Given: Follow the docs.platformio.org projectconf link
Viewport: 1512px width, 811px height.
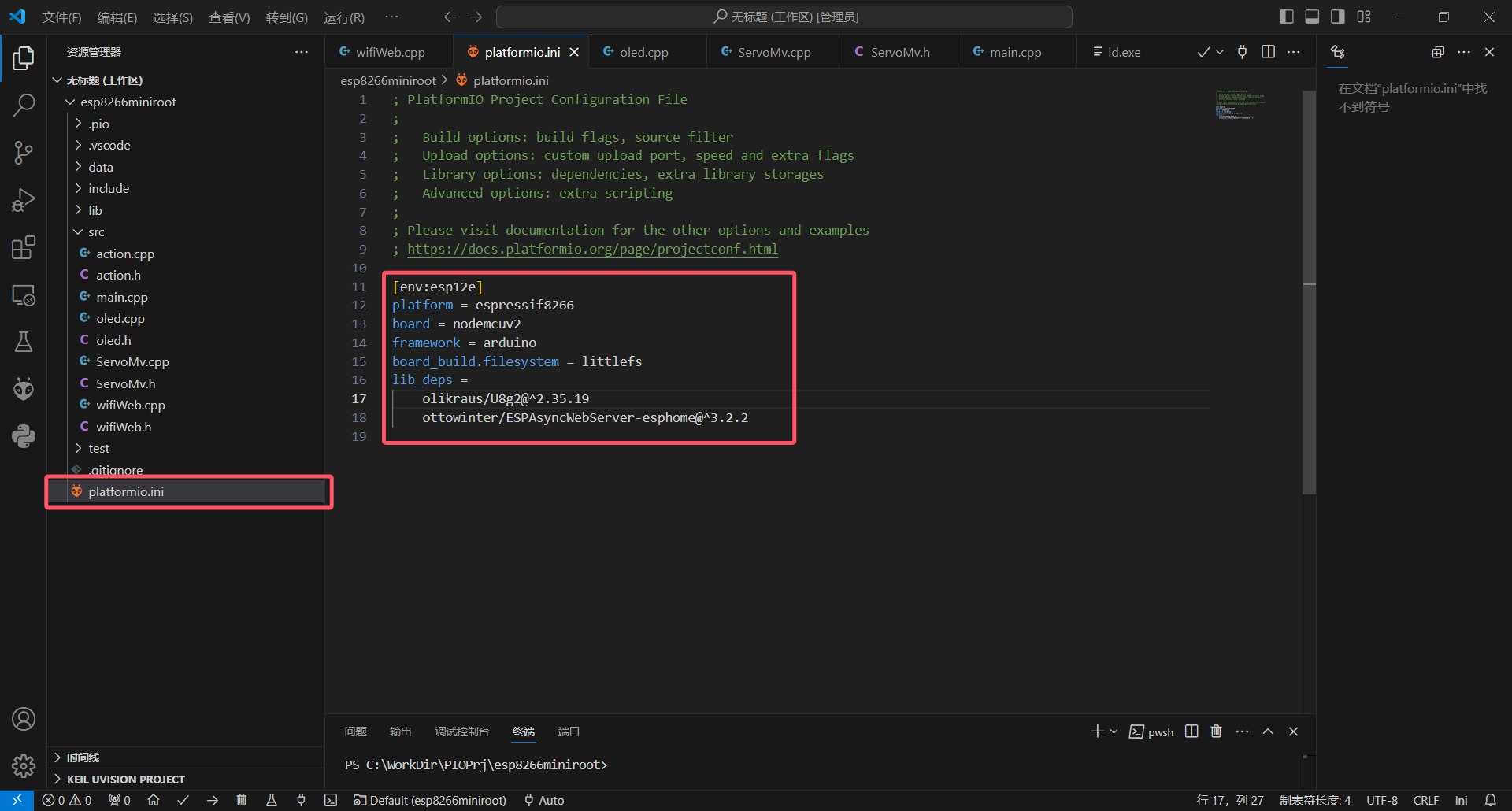Looking at the screenshot, I should pyautogui.click(x=592, y=249).
